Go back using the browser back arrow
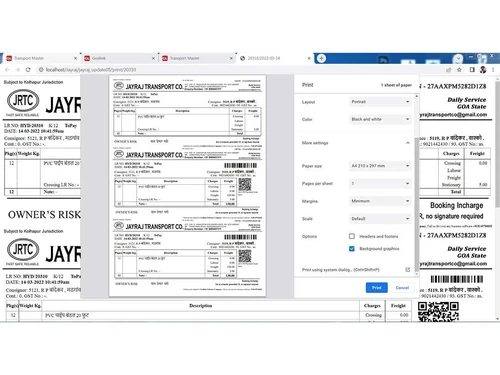The width and height of the screenshot is (500, 375). (x=7, y=70)
